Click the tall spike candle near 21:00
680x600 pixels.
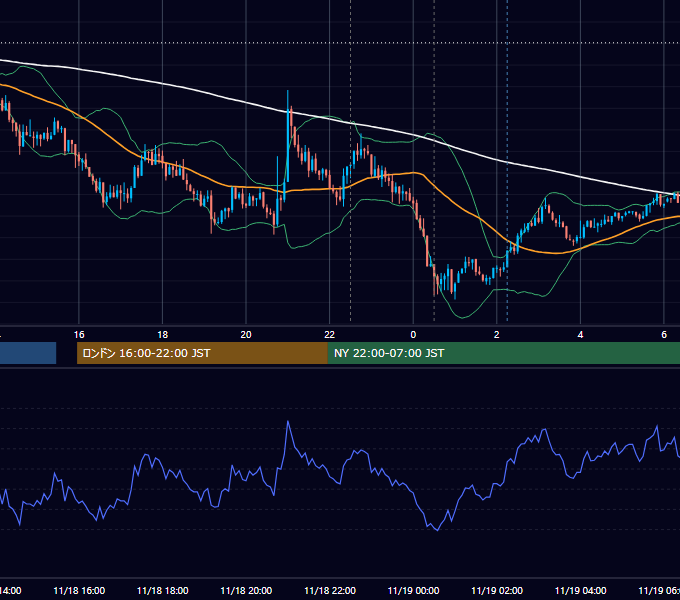(288, 136)
